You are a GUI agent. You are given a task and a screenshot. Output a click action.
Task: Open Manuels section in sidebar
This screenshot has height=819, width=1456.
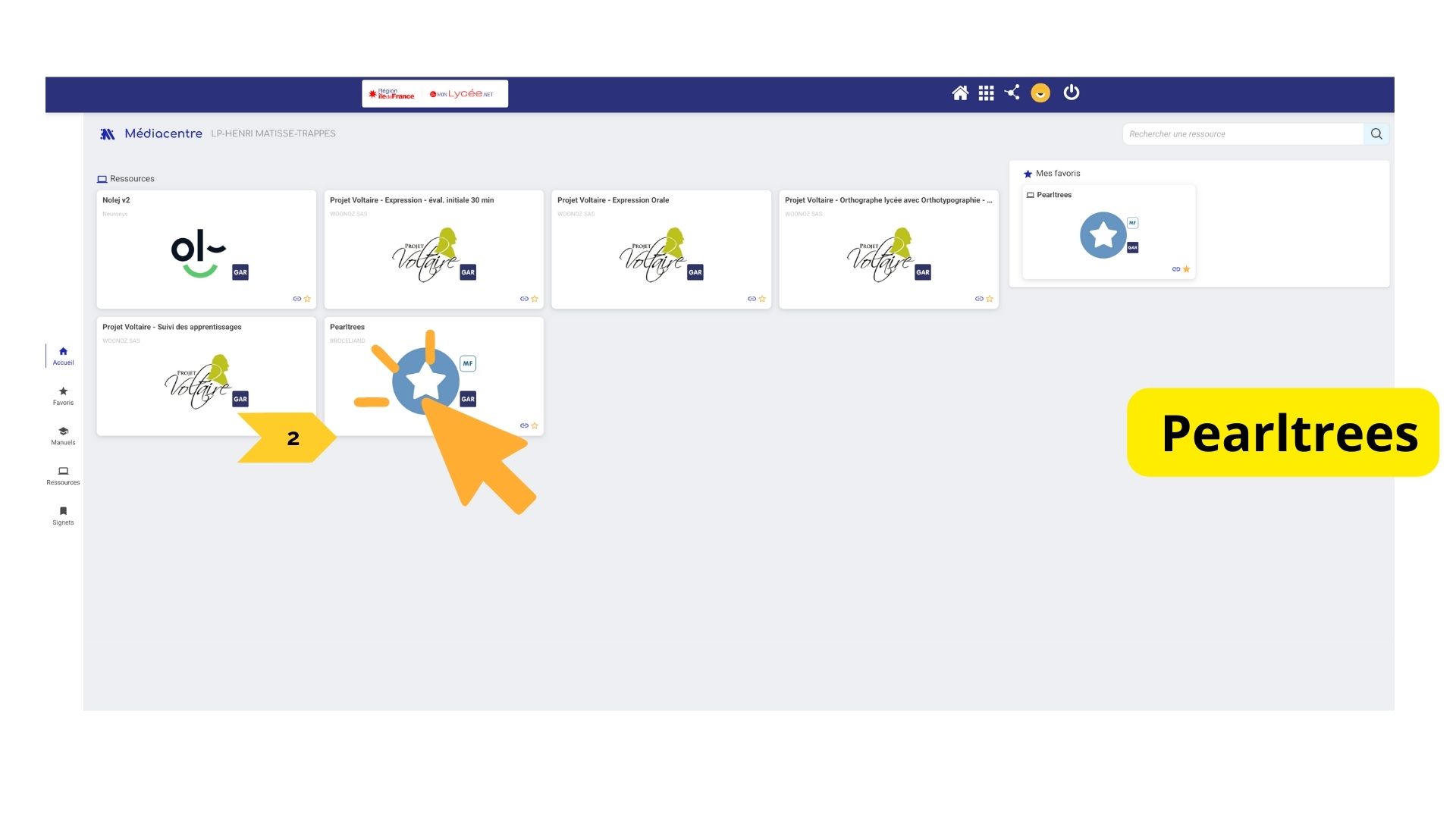pos(63,435)
